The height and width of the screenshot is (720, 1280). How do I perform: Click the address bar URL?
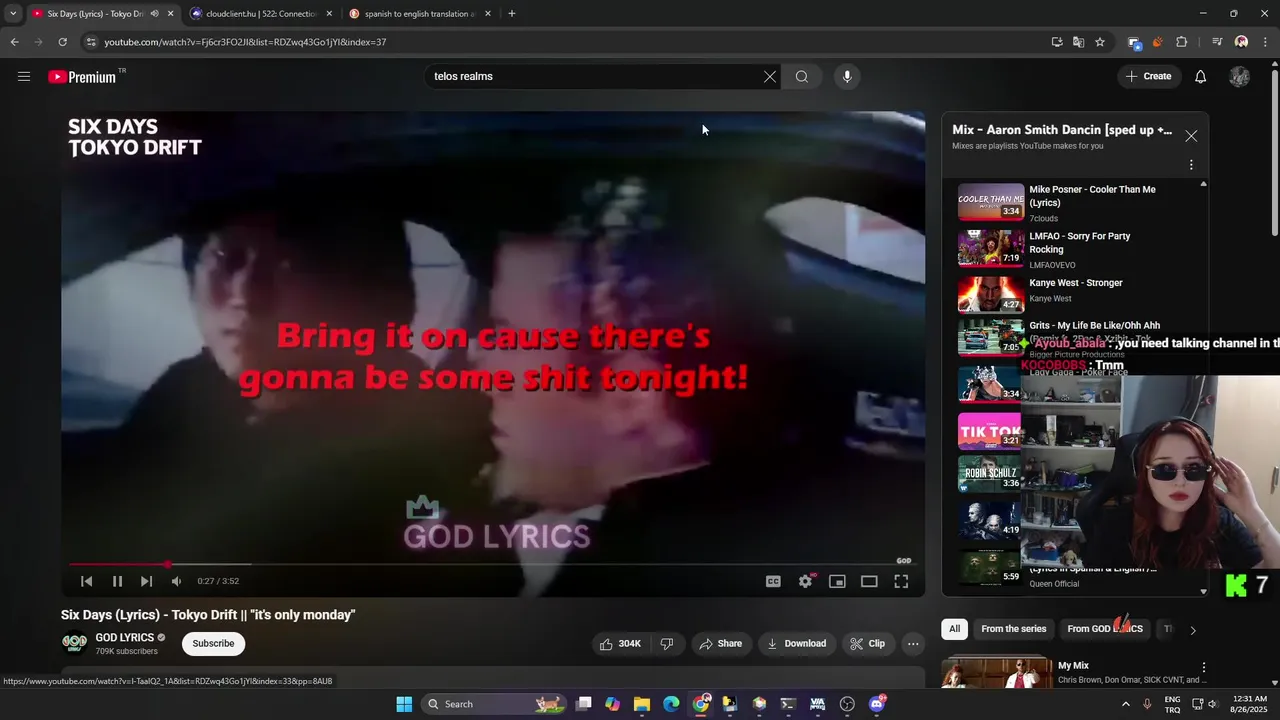point(245,42)
